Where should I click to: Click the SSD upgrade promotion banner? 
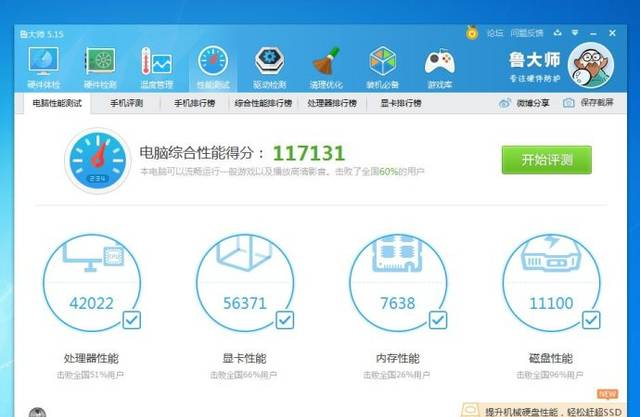pos(543,410)
